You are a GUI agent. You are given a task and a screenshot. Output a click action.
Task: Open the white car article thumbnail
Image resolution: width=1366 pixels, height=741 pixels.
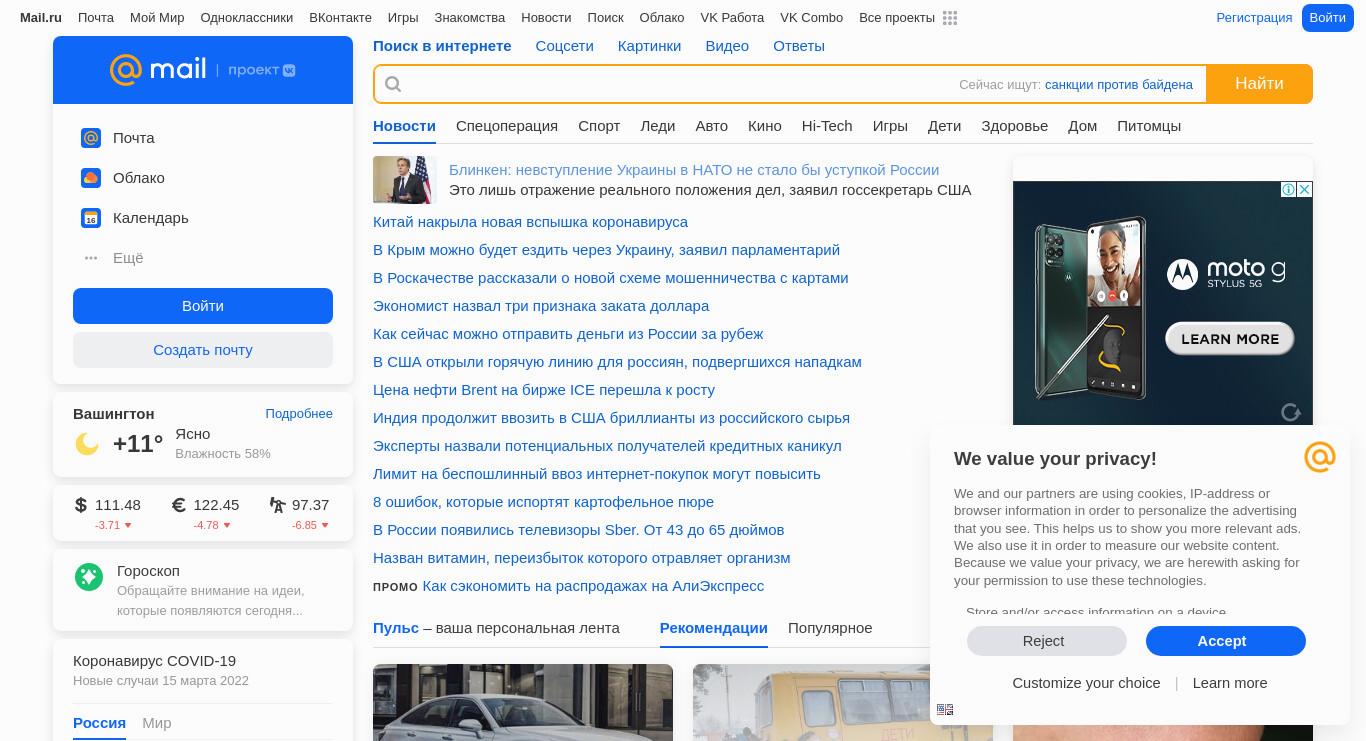[x=523, y=702]
